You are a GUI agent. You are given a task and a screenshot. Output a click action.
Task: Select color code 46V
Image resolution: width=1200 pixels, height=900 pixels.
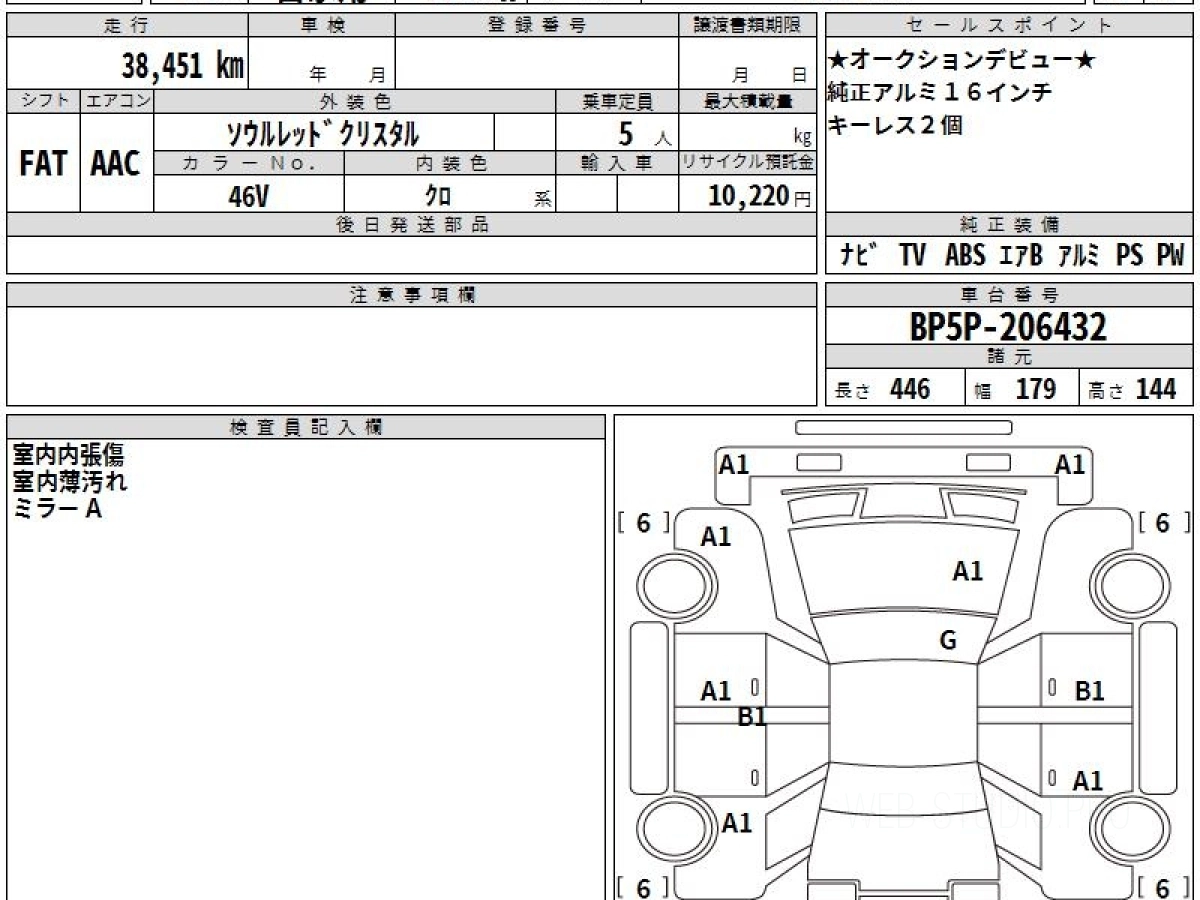coord(248,196)
